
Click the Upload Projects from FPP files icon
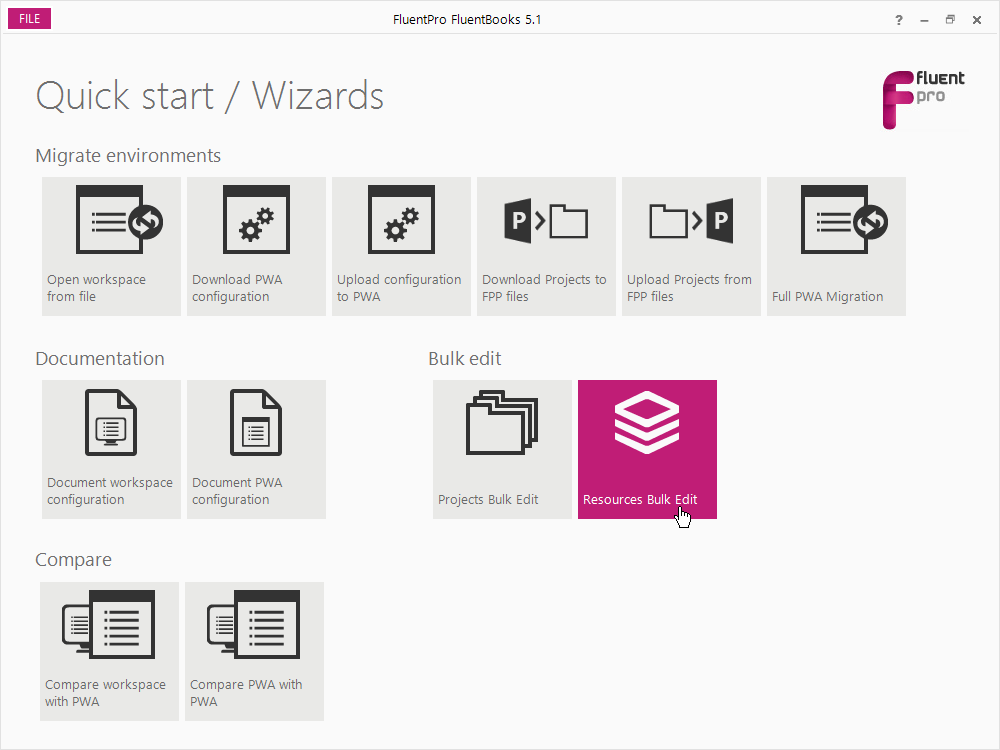(691, 221)
